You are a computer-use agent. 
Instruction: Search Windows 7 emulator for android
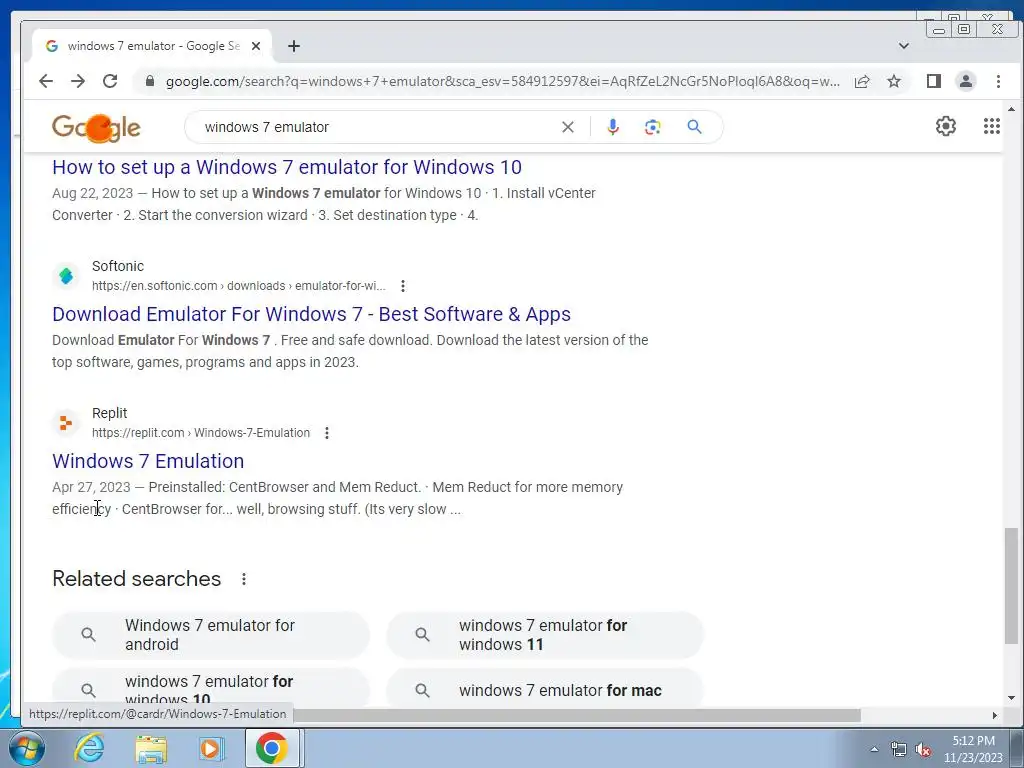coord(211,635)
